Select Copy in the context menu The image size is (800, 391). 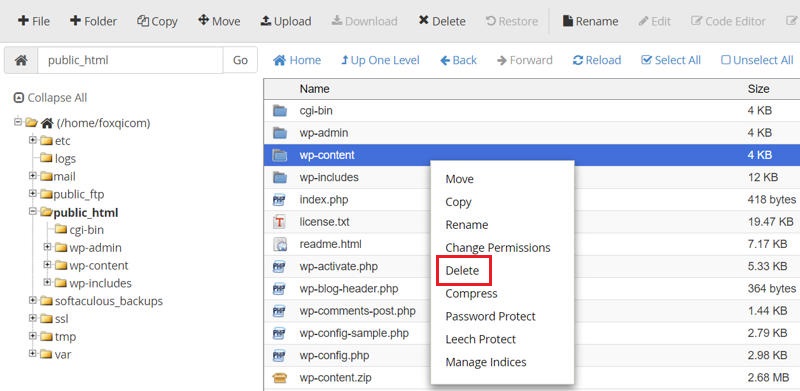458,202
